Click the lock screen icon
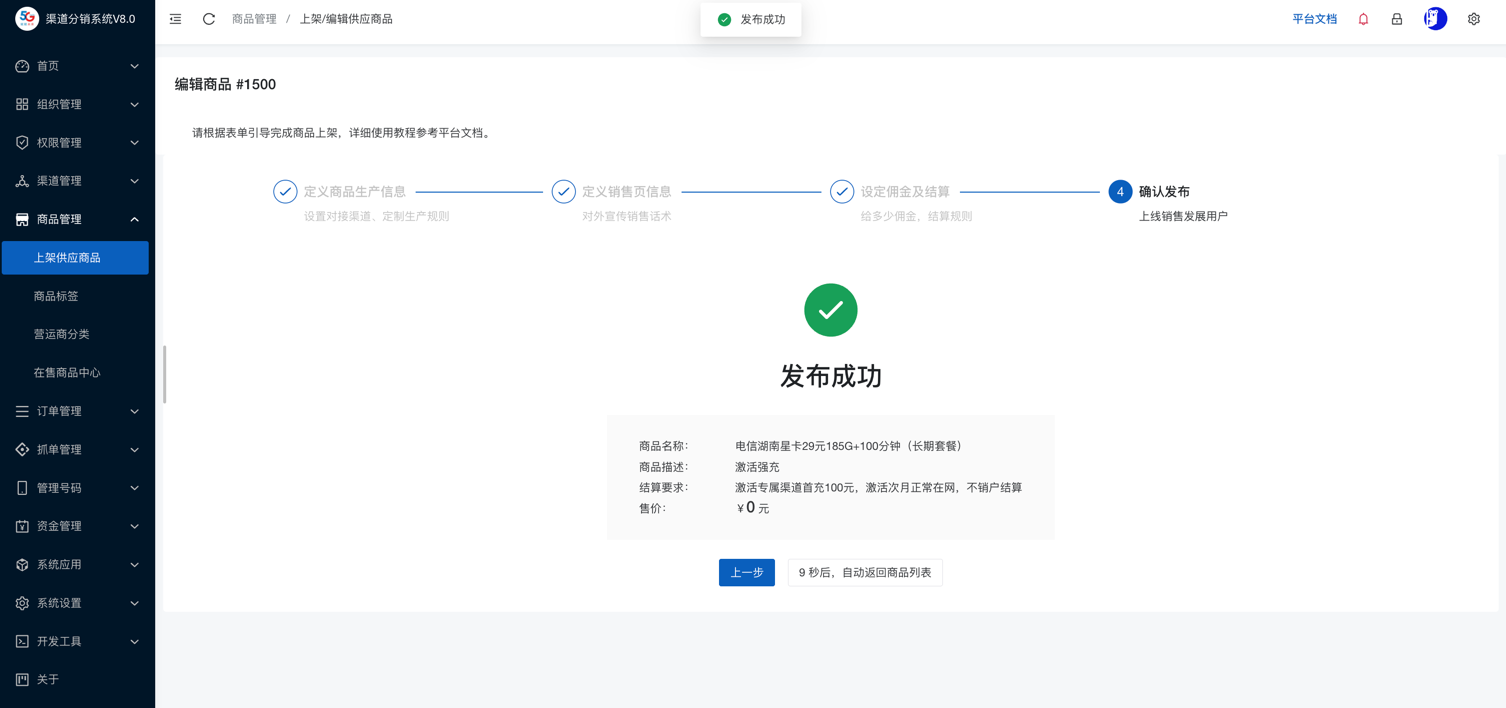Image resolution: width=1506 pixels, height=708 pixels. point(1397,19)
